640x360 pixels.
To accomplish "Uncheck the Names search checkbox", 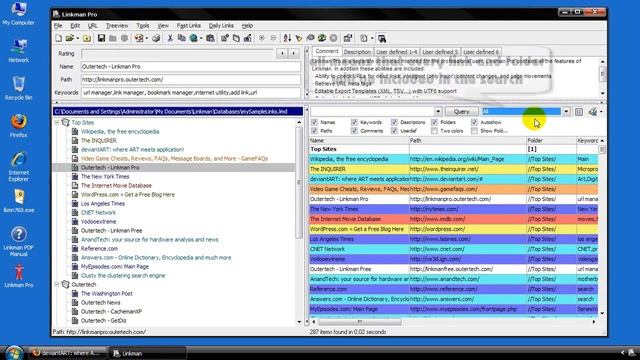I will click(x=314, y=122).
